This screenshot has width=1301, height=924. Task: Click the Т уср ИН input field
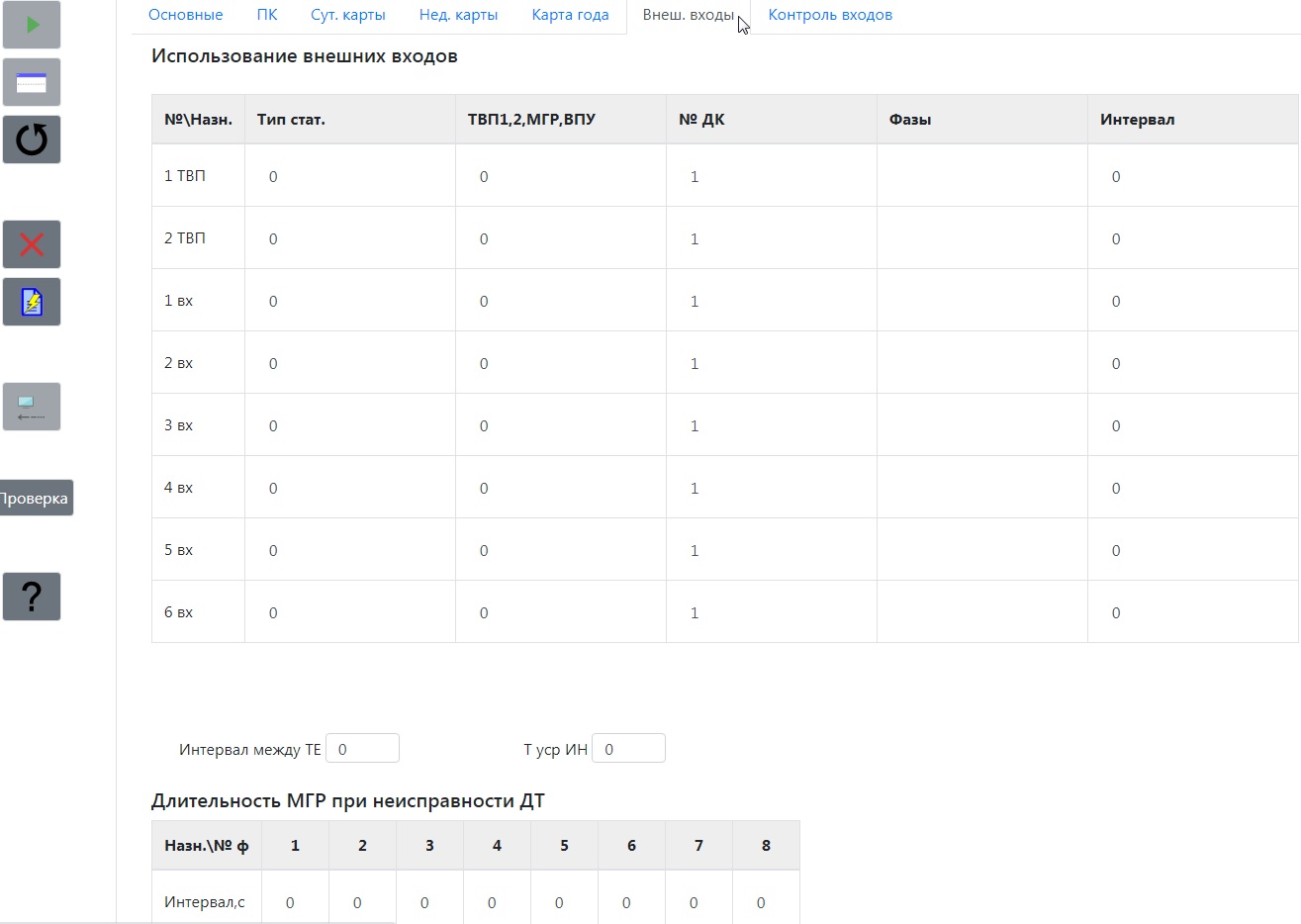(x=628, y=749)
